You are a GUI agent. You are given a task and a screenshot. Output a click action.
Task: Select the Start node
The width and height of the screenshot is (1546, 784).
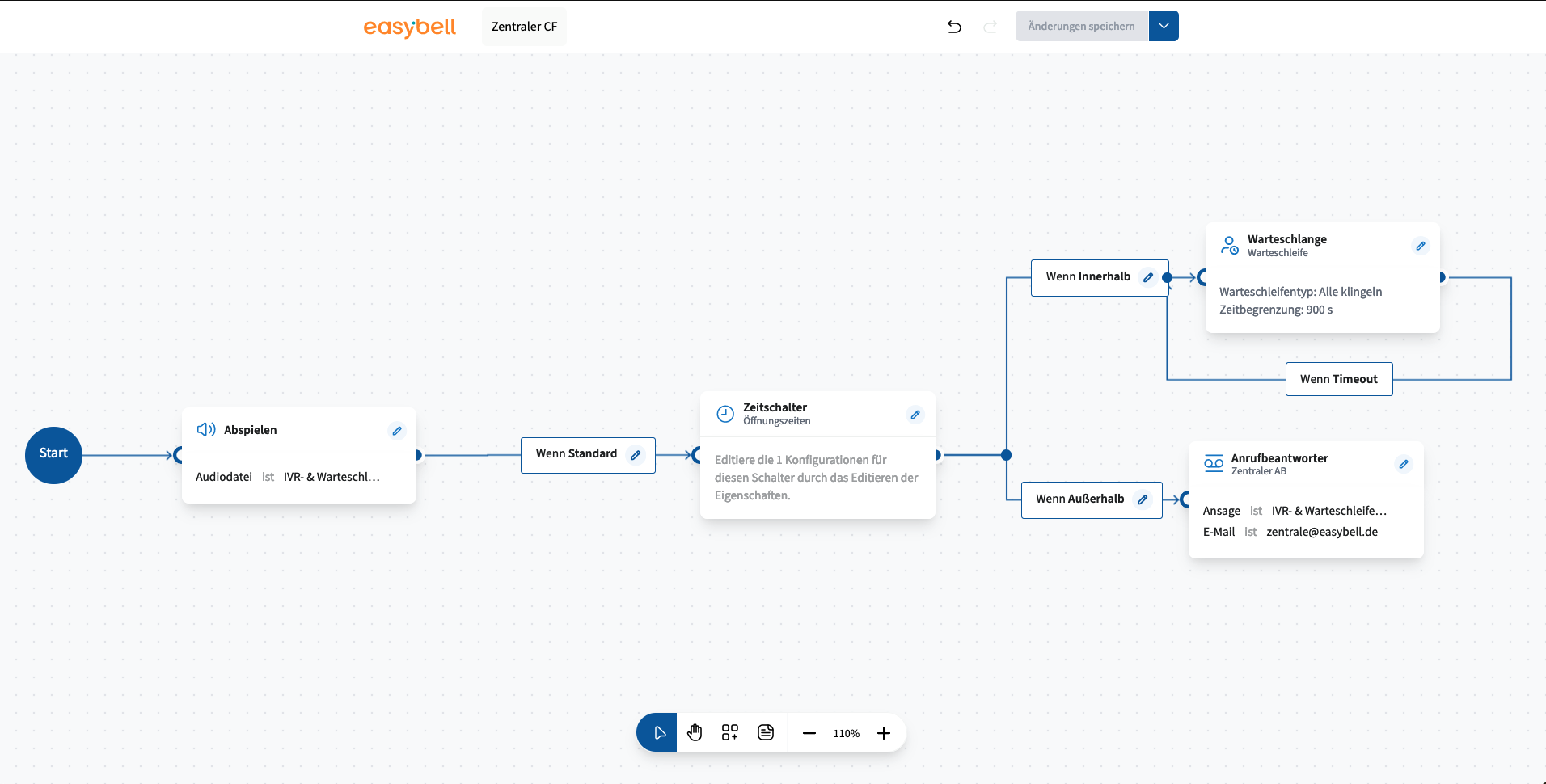53,454
